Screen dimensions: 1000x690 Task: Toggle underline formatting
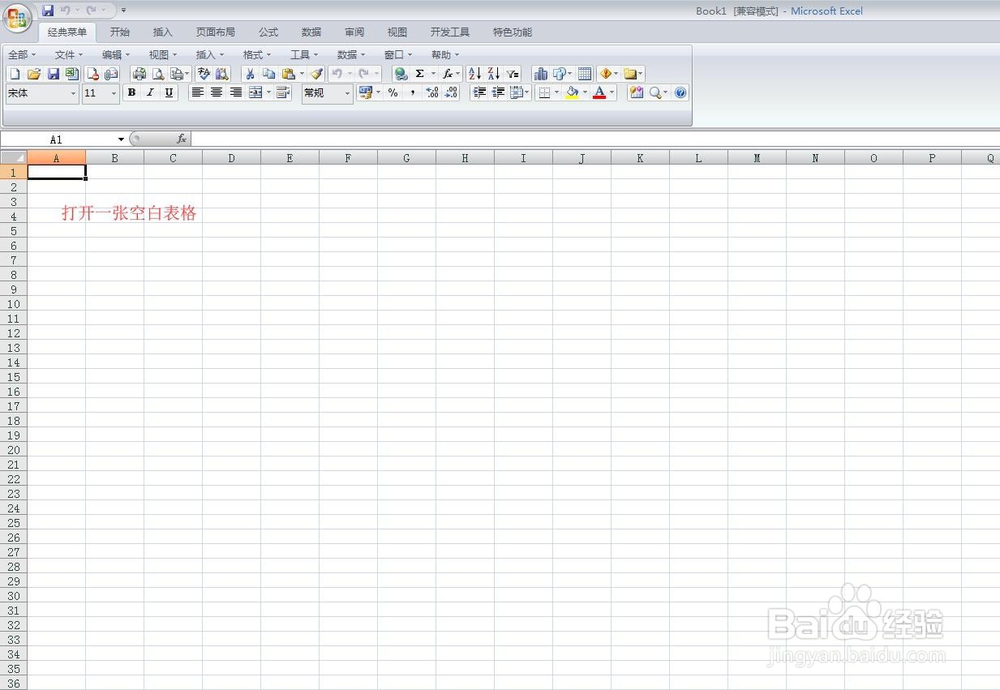tap(169, 93)
